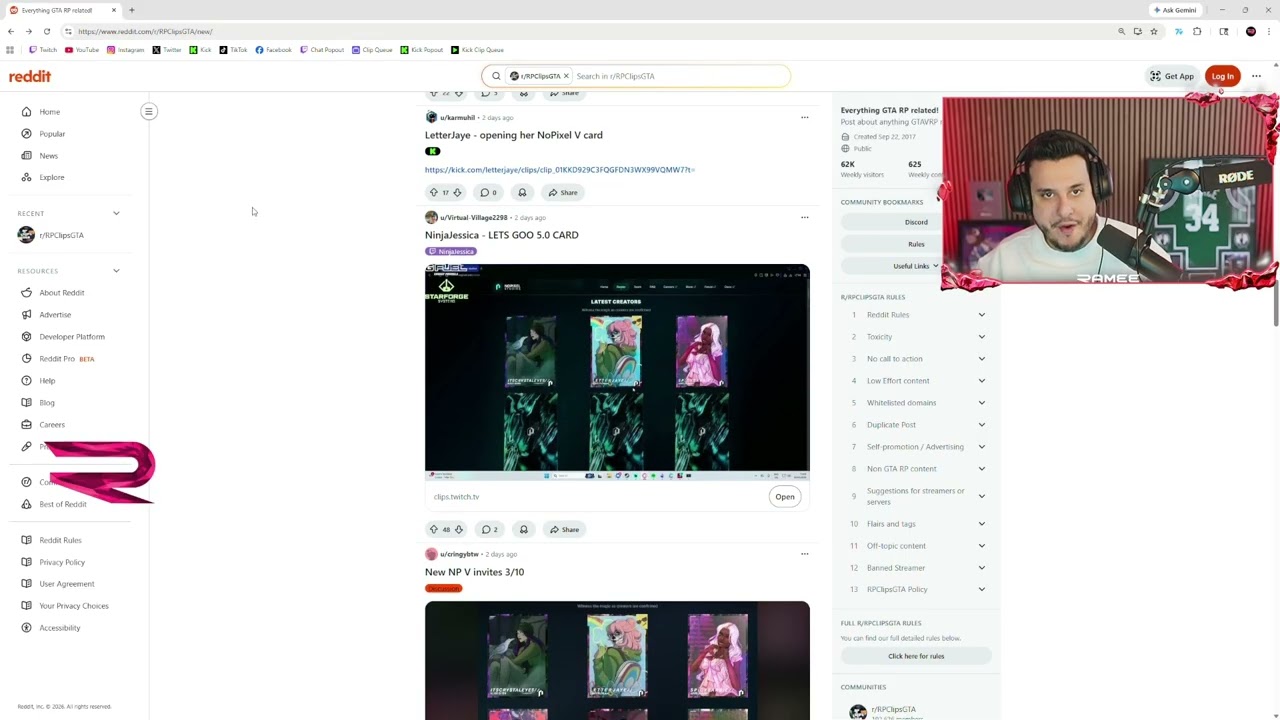The image size is (1280, 720).
Task: Downvote the LetterJaye NoPixel V card post
Action: 457,192
